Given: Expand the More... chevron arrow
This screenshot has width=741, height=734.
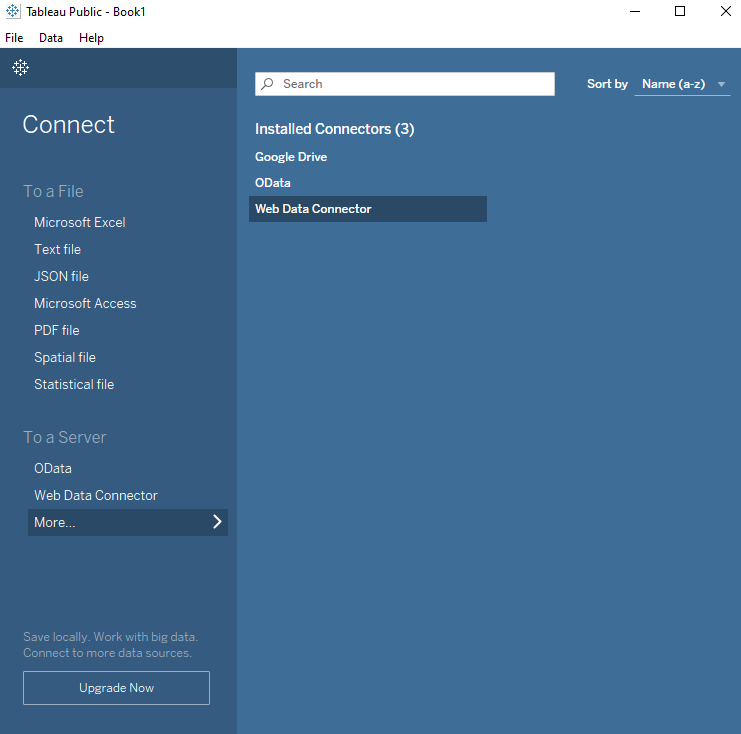Looking at the screenshot, I should pyautogui.click(x=217, y=522).
